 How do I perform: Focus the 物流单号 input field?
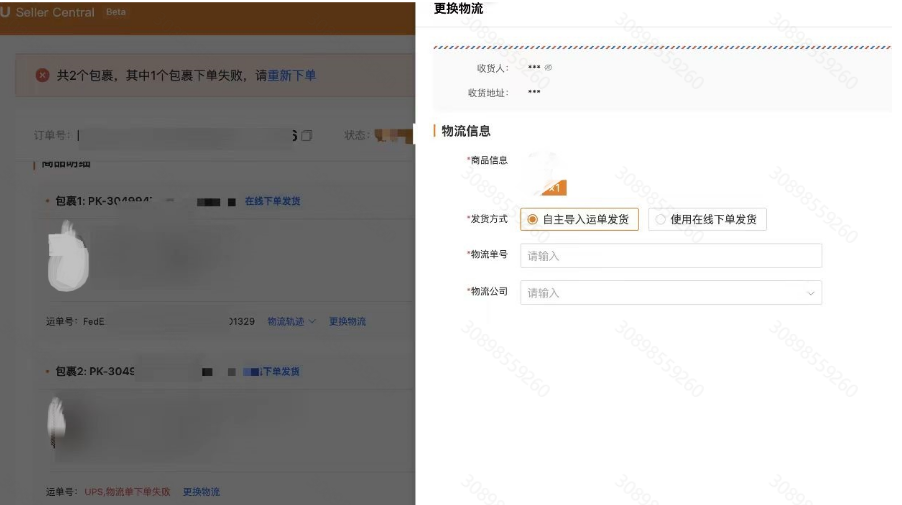tap(670, 256)
